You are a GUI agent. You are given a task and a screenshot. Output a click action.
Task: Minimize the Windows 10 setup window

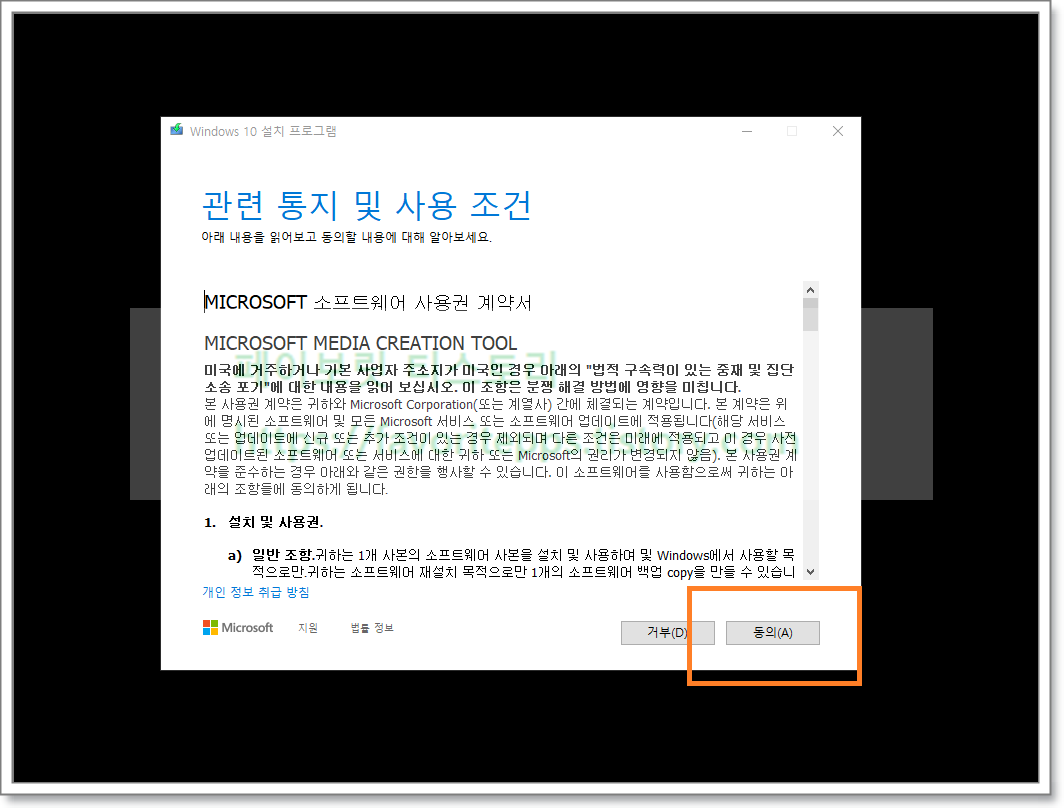pyautogui.click(x=747, y=131)
